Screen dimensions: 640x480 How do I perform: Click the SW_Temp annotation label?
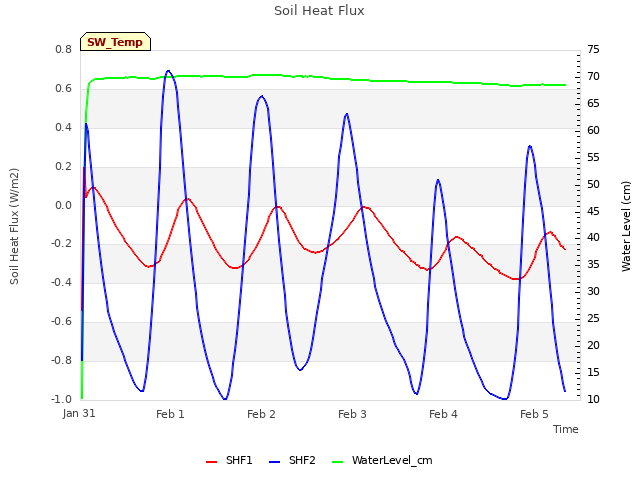(x=116, y=42)
